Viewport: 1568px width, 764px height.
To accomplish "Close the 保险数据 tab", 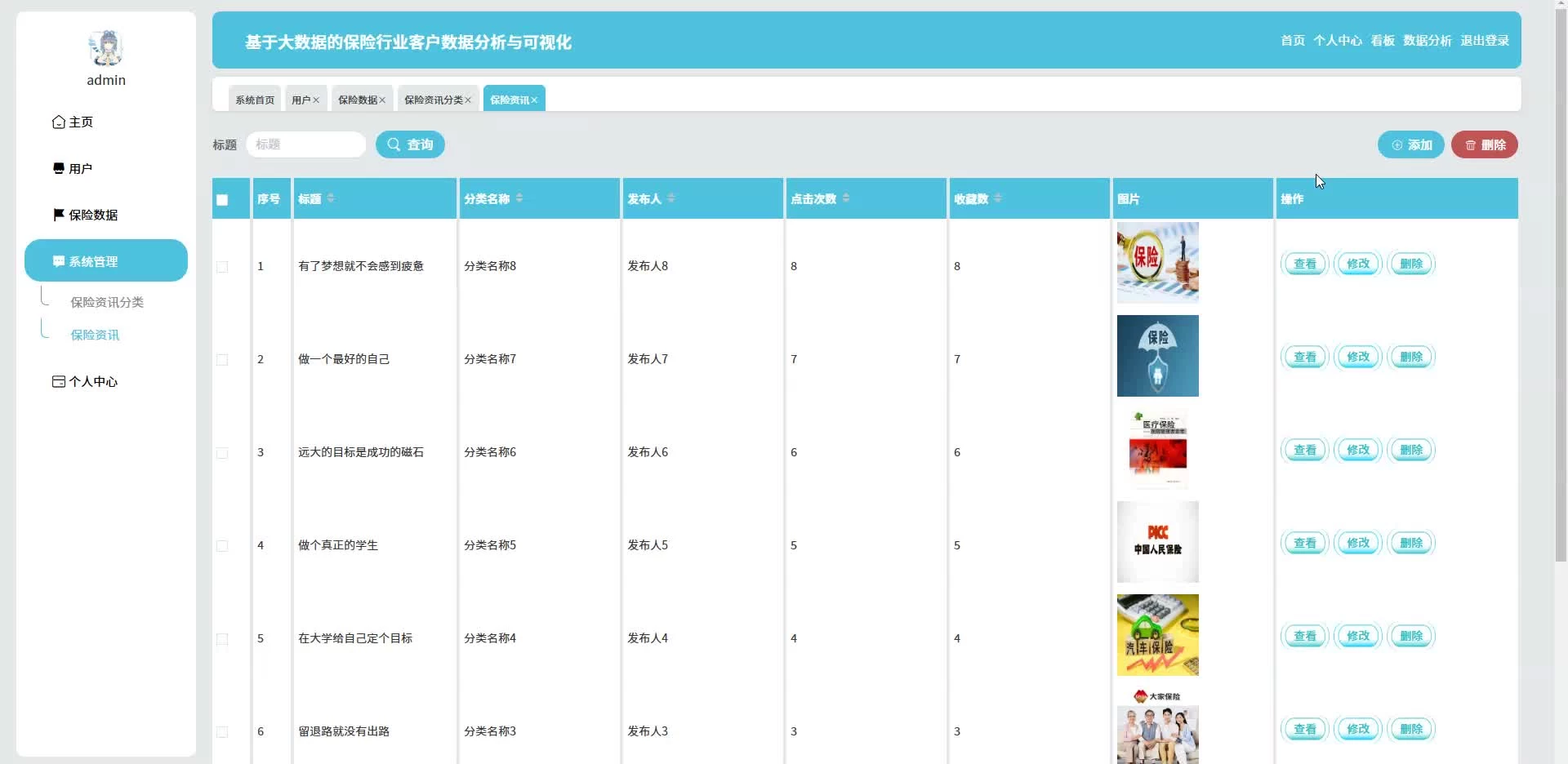I will tap(382, 100).
